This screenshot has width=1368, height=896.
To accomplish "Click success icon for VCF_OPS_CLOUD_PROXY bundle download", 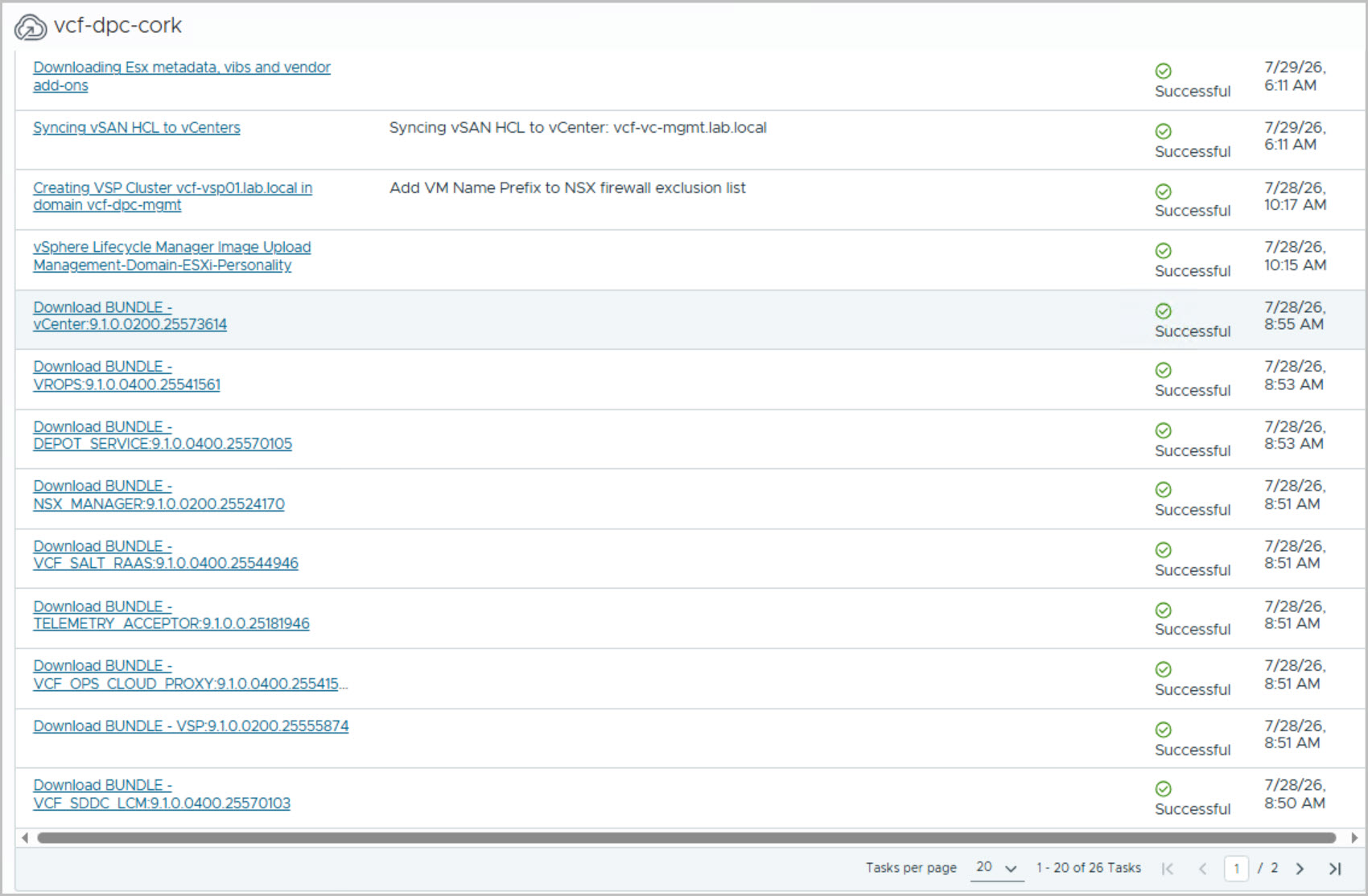I will pyautogui.click(x=1163, y=669).
